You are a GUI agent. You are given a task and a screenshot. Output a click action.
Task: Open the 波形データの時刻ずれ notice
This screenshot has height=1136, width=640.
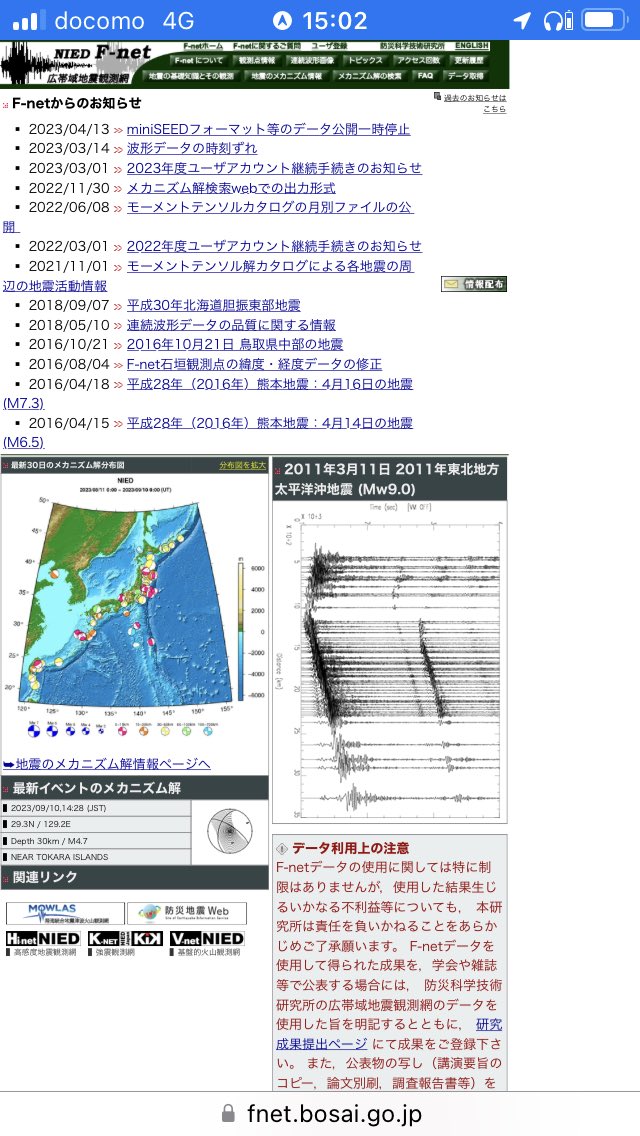192,149
